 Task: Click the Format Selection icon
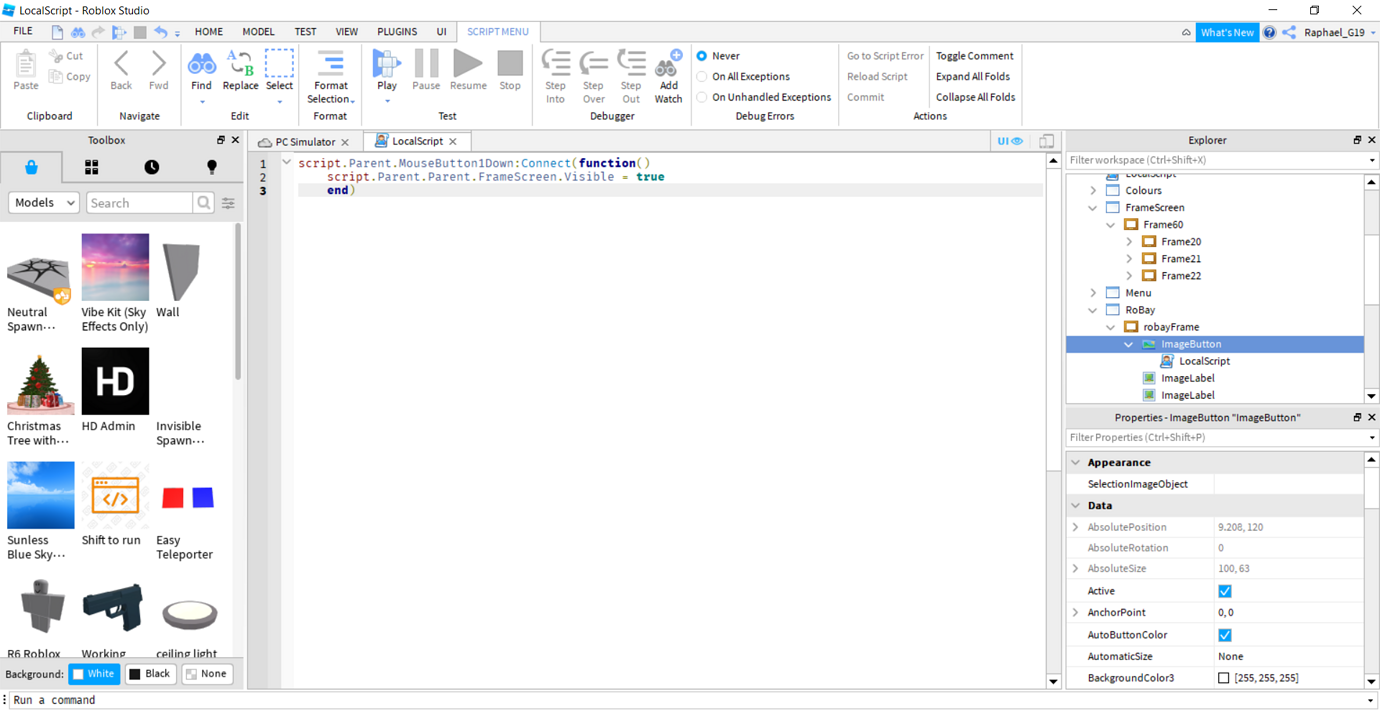click(330, 63)
